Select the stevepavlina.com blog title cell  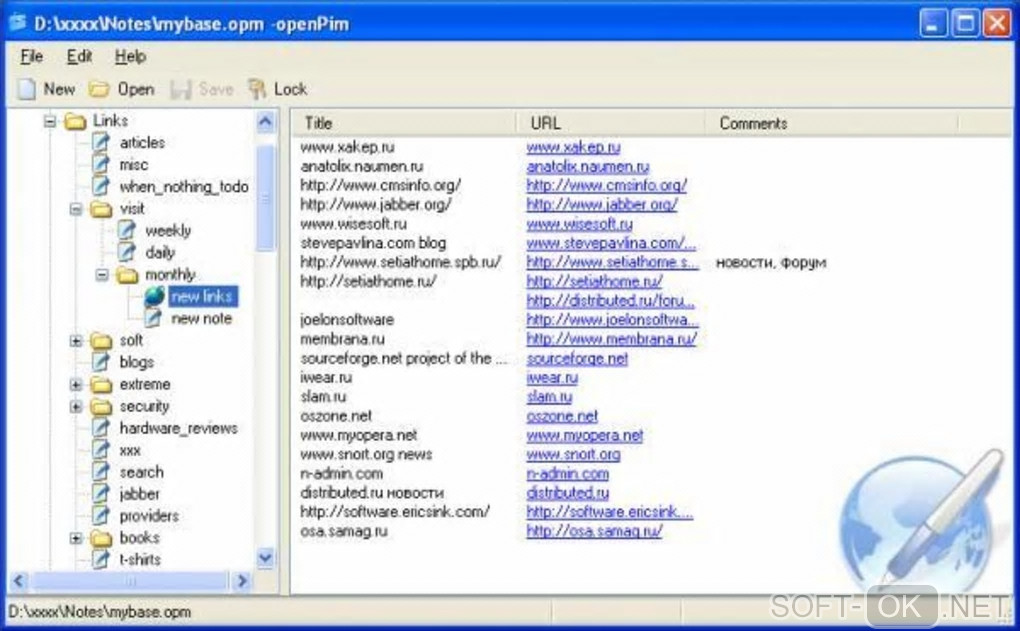click(x=373, y=243)
